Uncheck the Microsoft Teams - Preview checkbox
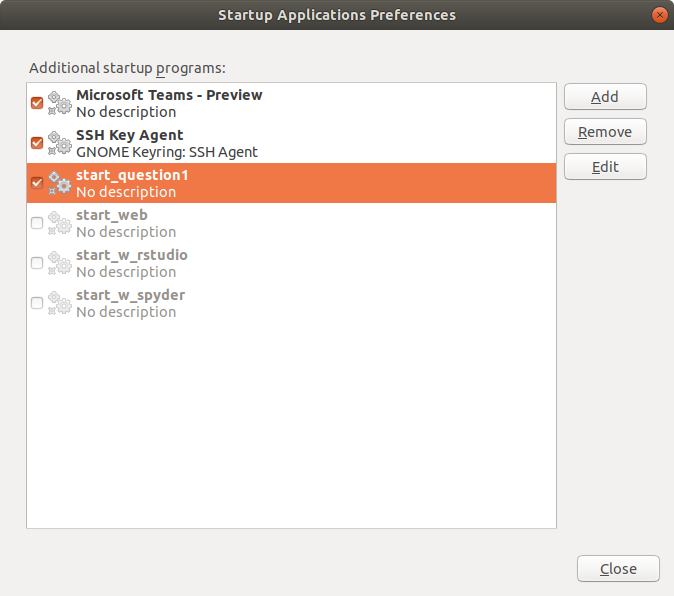Viewport: 674px width, 596px height. click(x=37, y=103)
